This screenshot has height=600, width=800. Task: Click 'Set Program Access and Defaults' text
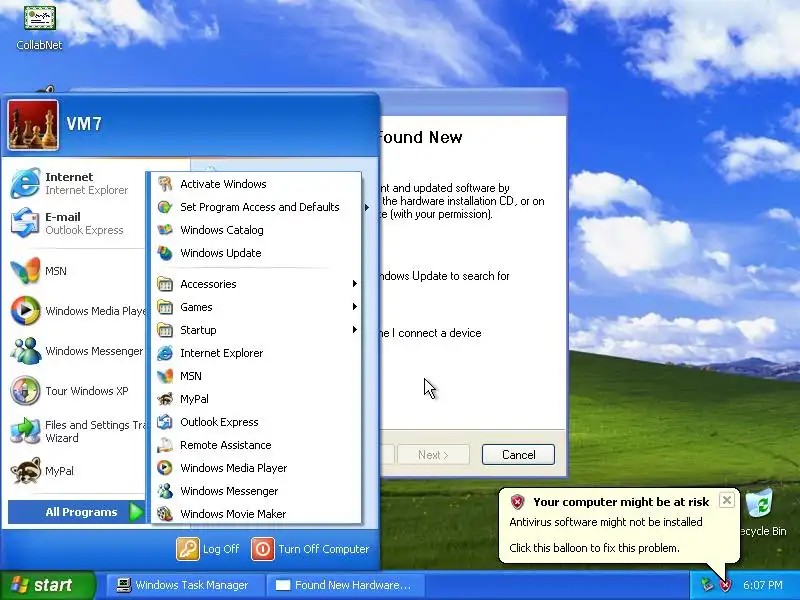260,207
